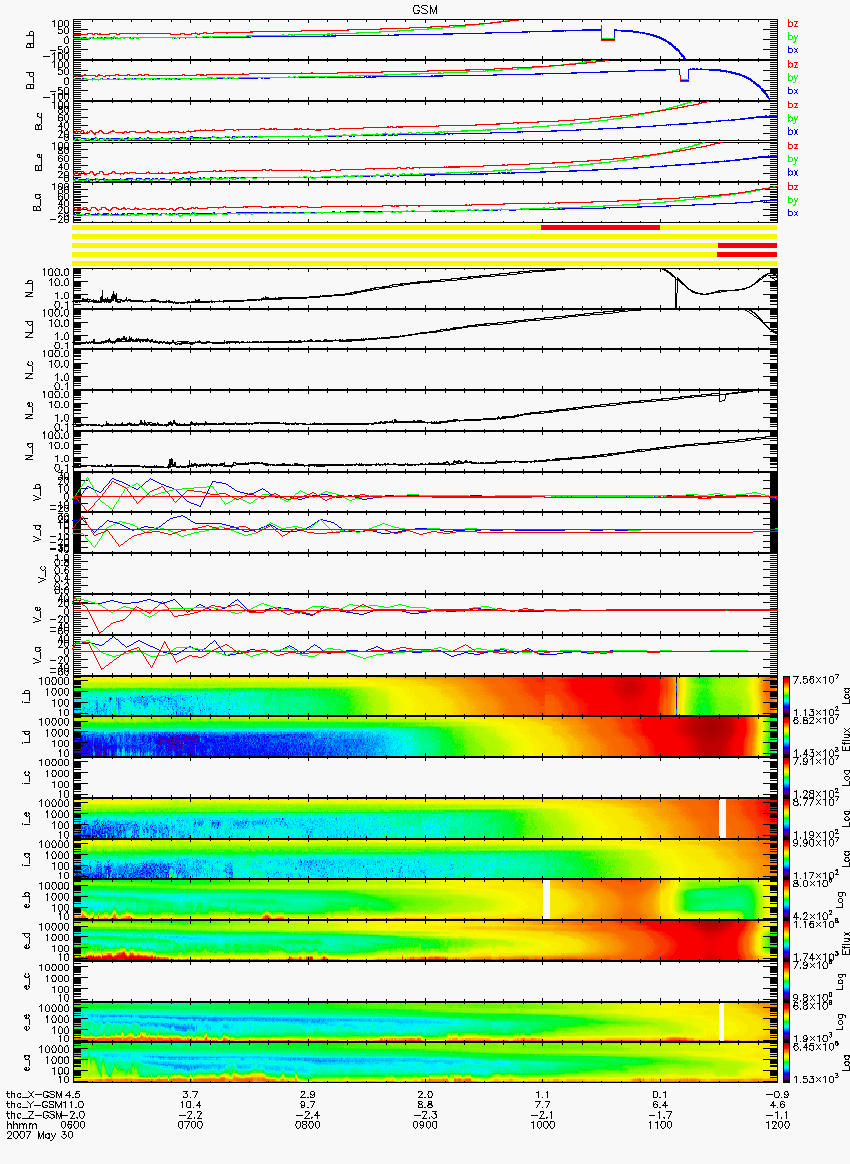Select the 8.8 Y-GSM position value
Image resolution: width=850 pixels, height=1164 pixels.
point(425,1105)
